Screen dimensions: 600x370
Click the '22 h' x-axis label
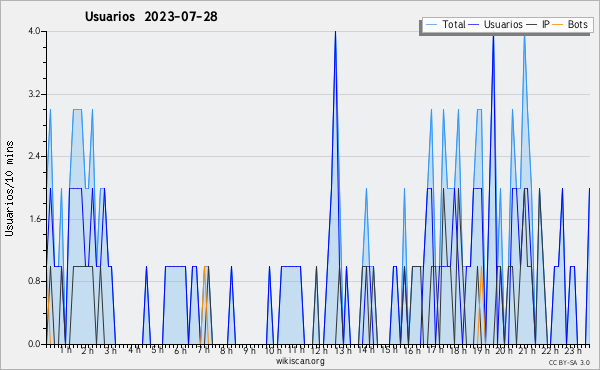tap(550, 350)
